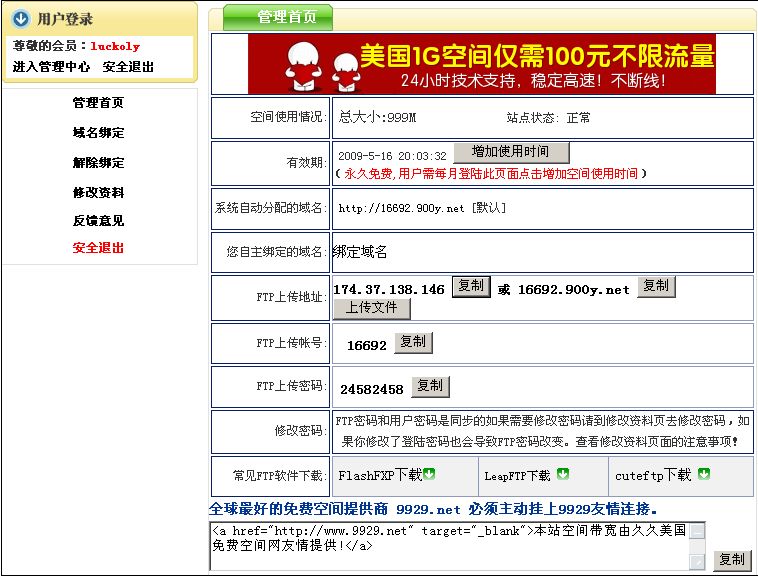The height and width of the screenshot is (576, 758).
Task: Copy the FTP password 24582458
Action: pos(430,386)
